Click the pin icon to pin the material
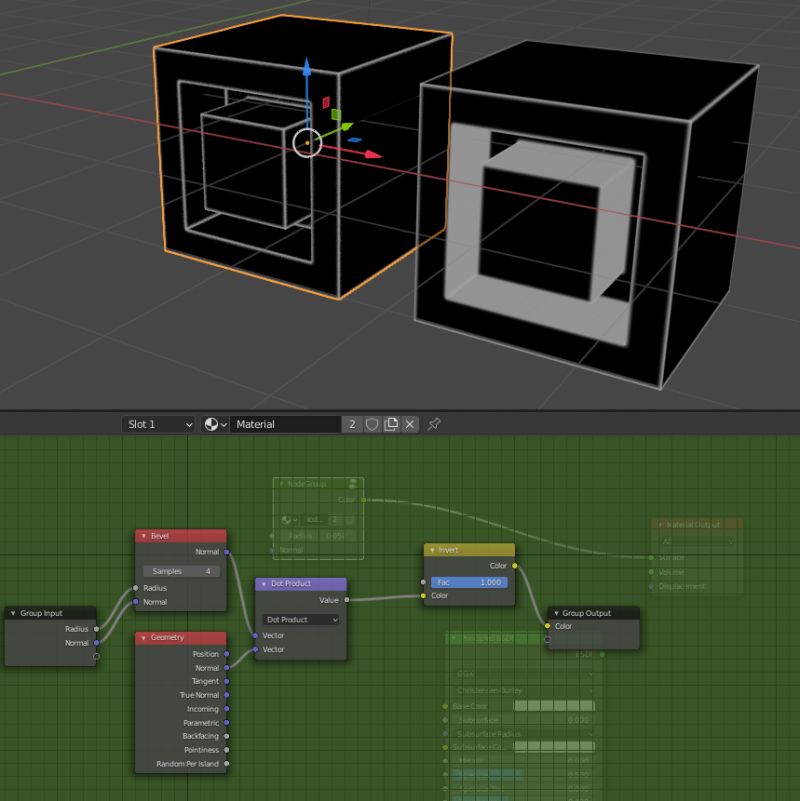800x801 pixels. click(x=434, y=424)
